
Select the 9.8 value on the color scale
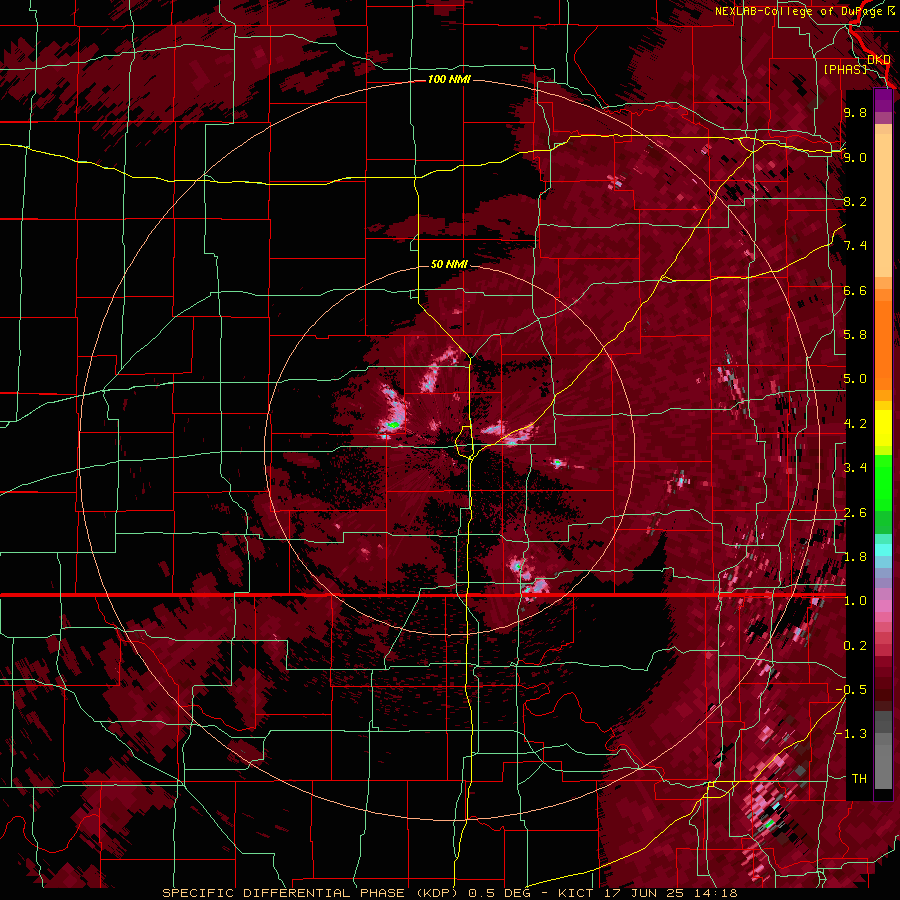855,112
